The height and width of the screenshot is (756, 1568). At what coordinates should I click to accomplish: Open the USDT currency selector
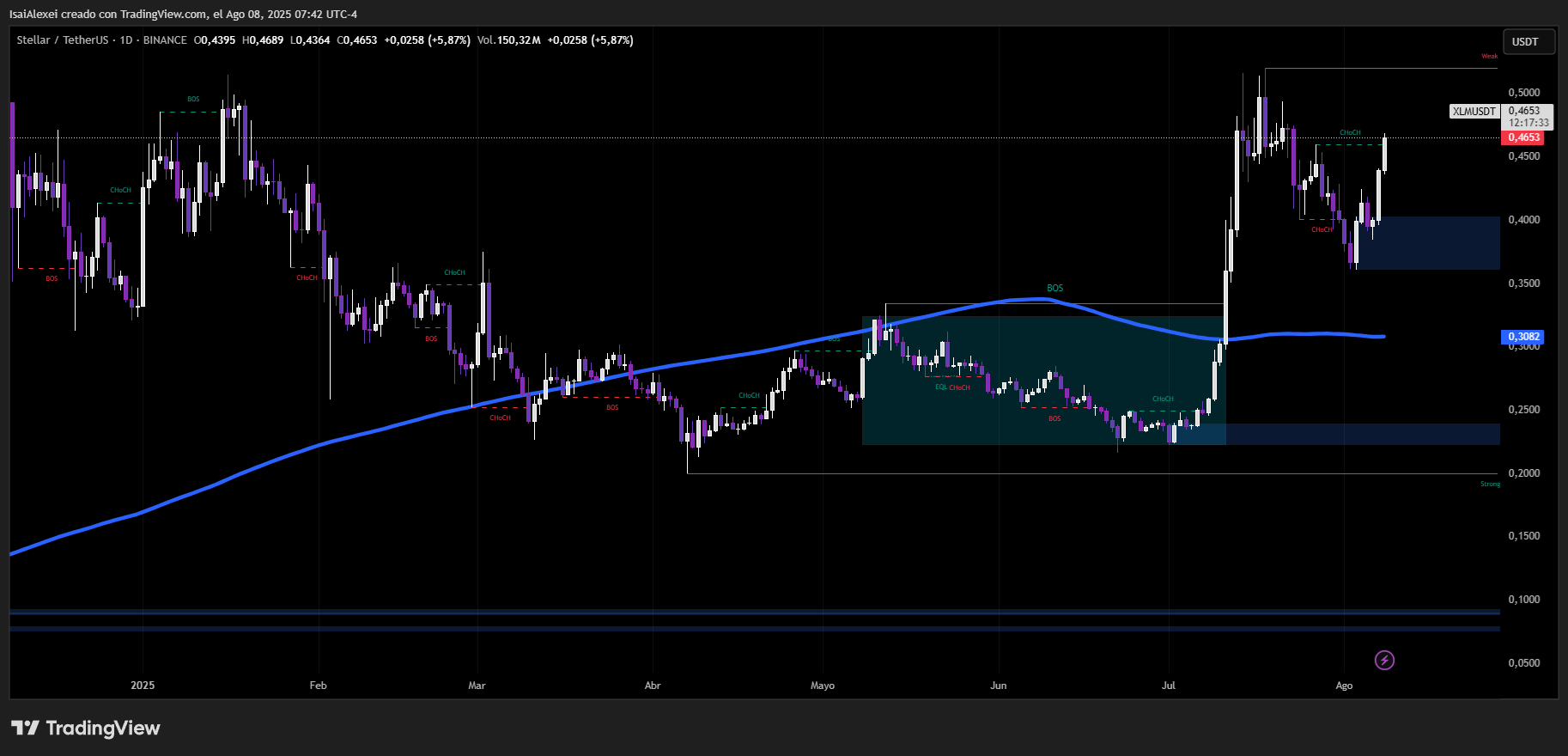pyautogui.click(x=1528, y=42)
